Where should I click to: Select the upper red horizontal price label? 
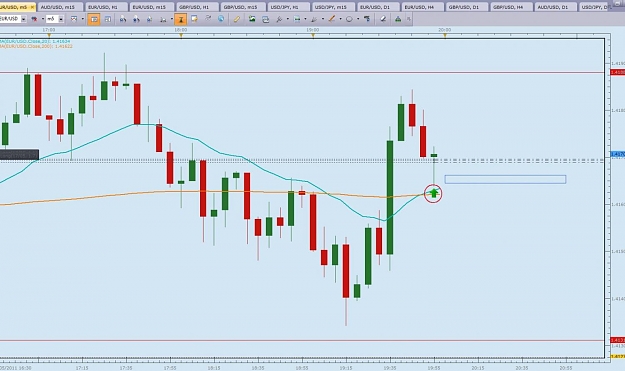coord(618,73)
